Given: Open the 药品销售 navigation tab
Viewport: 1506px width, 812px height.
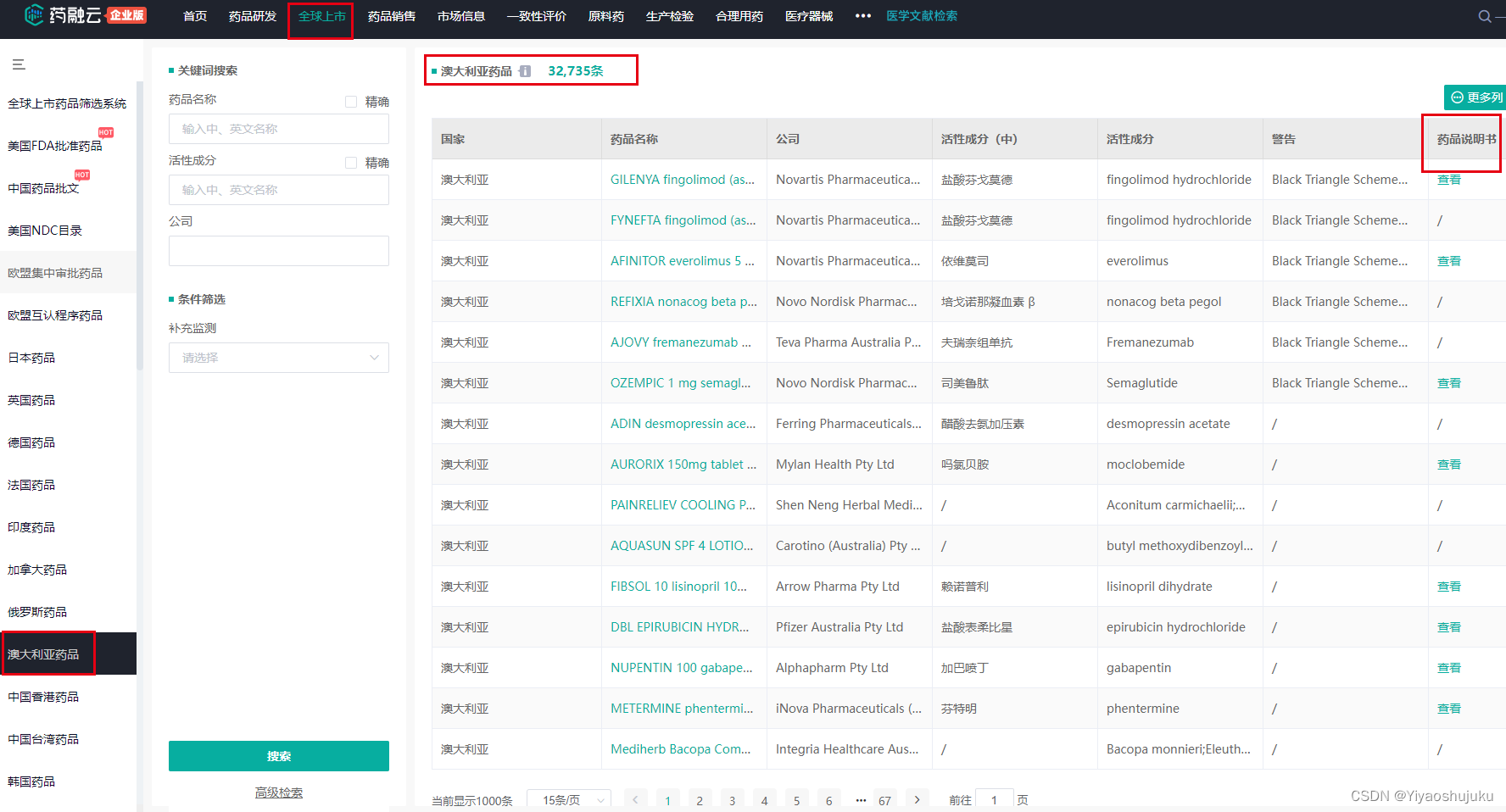Looking at the screenshot, I should pos(392,16).
